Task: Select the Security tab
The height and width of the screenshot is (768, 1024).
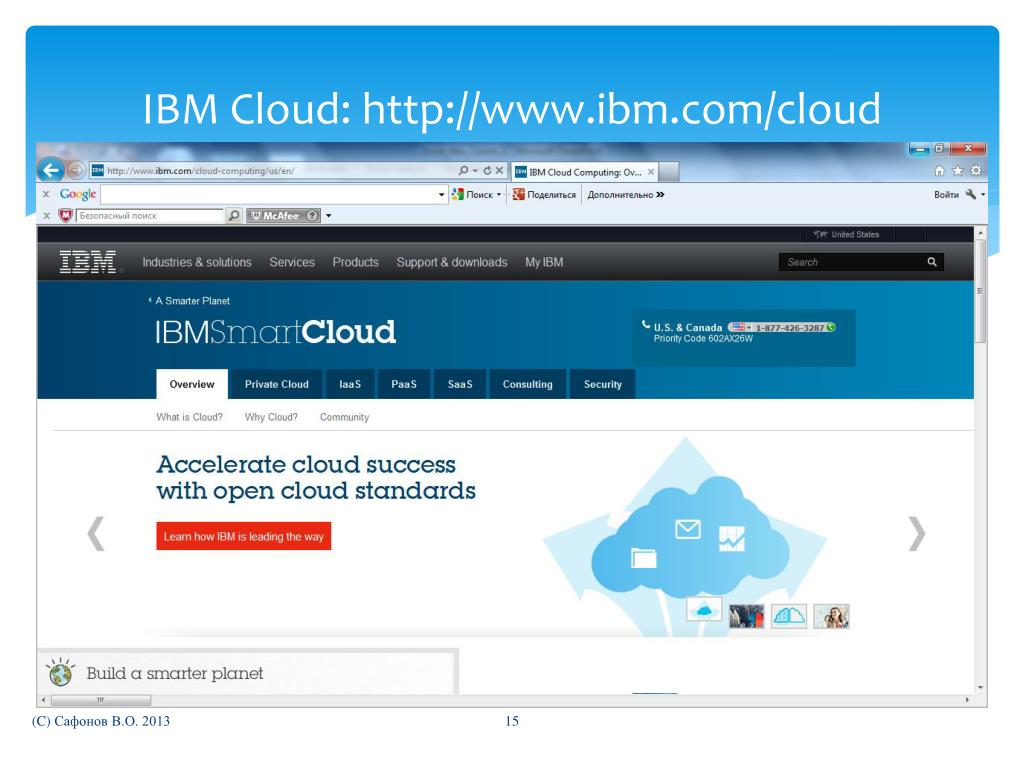Action: click(x=603, y=384)
